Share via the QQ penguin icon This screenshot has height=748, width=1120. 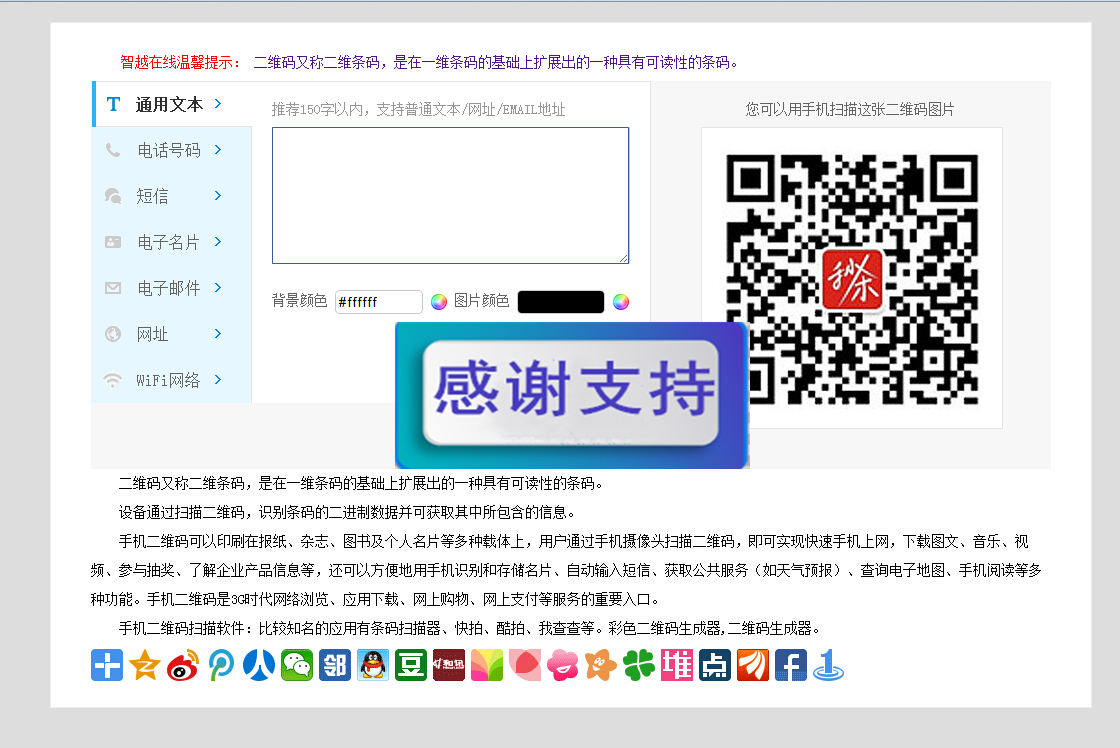(373, 665)
